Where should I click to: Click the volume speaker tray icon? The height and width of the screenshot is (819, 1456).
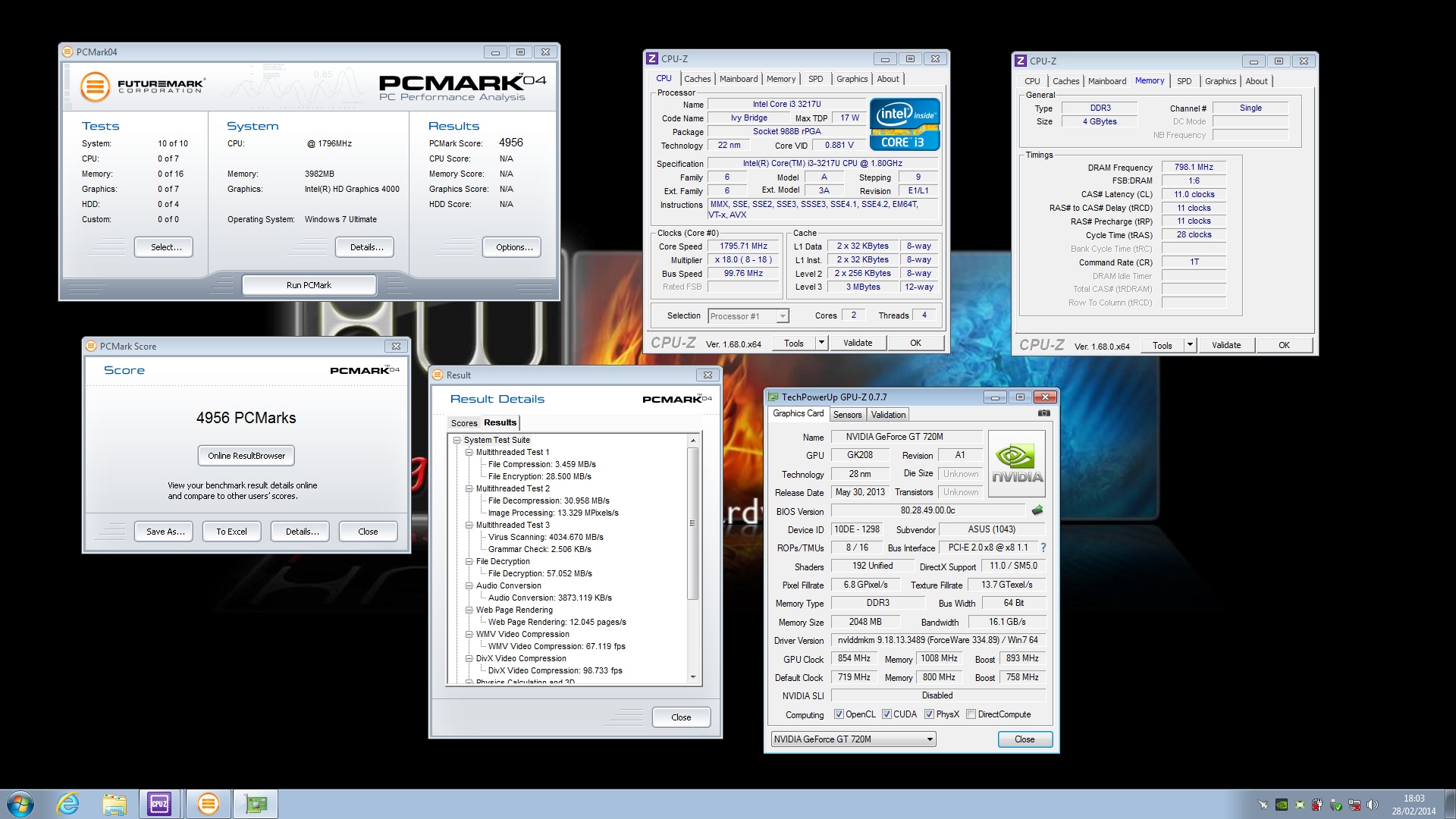tap(1373, 805)
